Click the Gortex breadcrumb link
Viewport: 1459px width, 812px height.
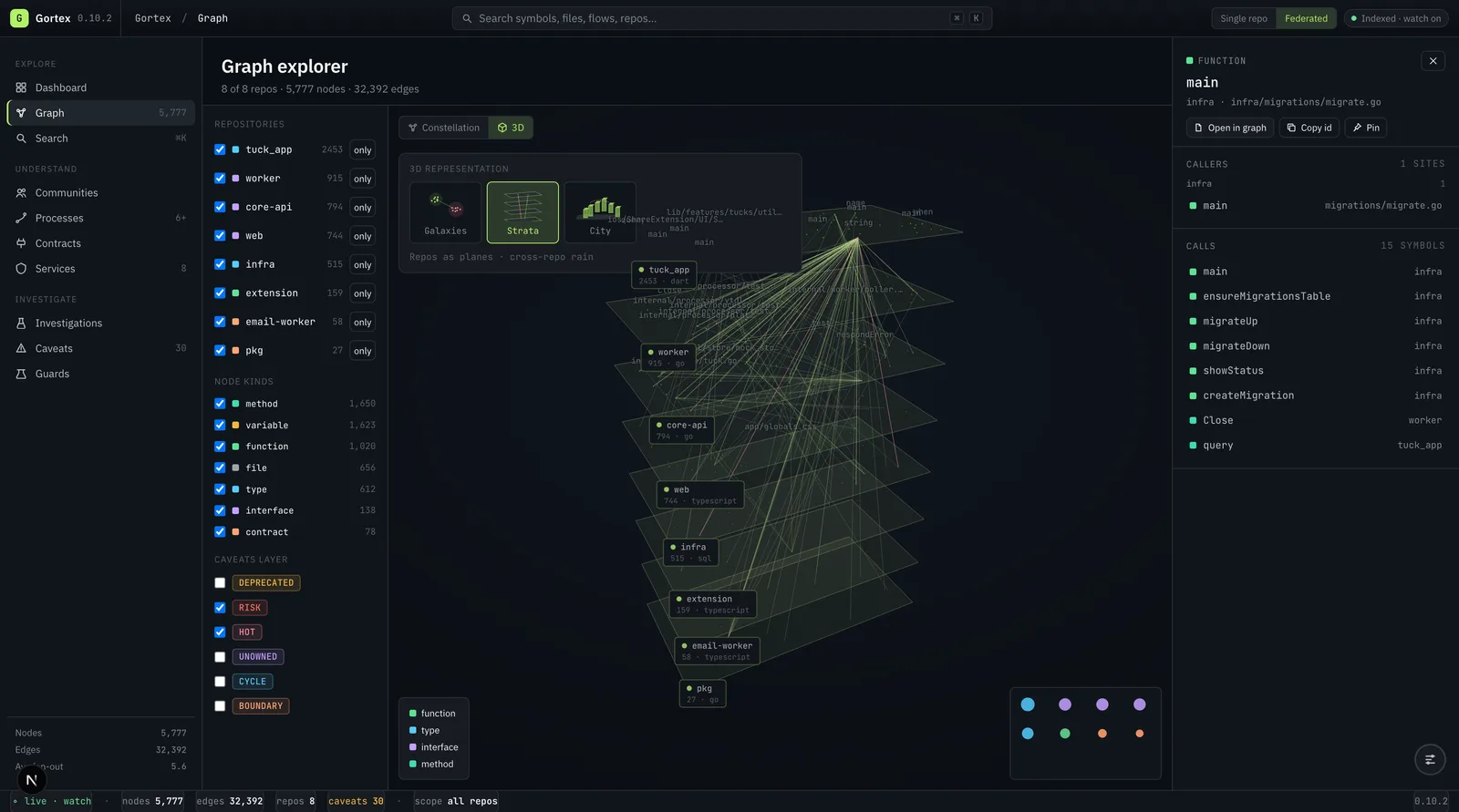coord(153,18)
